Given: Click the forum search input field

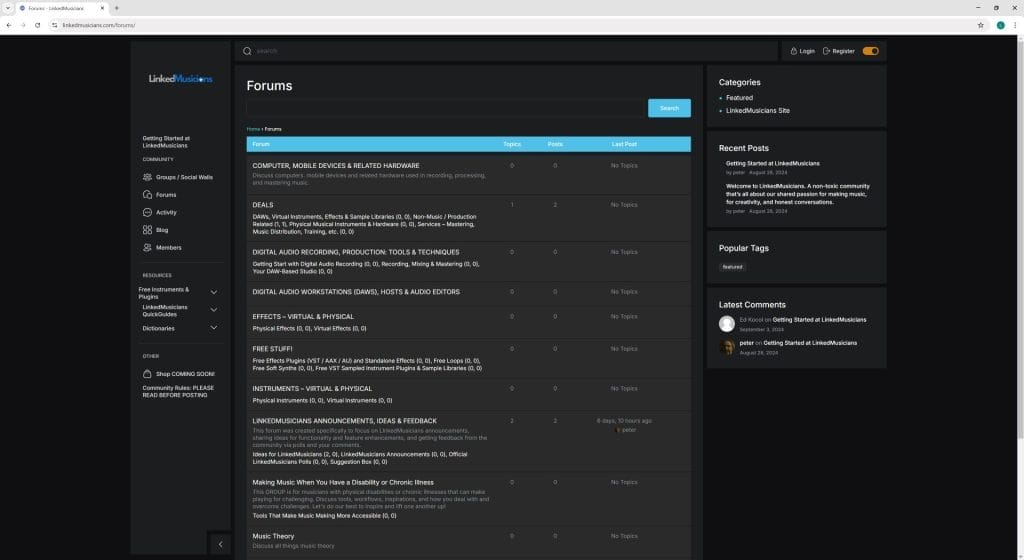Looking at the screenshot, I should click(445, 108).
